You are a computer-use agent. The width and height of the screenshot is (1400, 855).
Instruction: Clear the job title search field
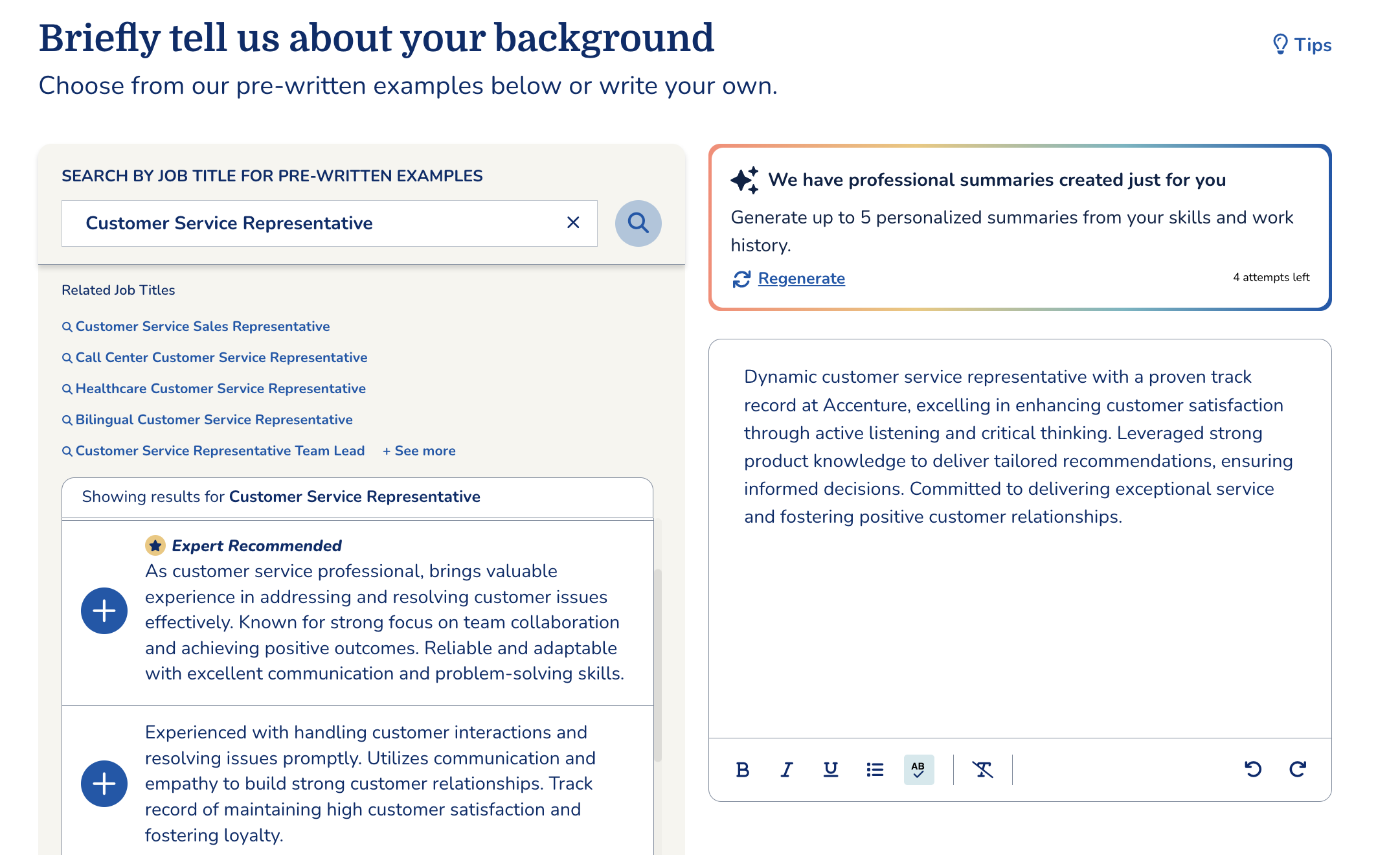(573, 223)
